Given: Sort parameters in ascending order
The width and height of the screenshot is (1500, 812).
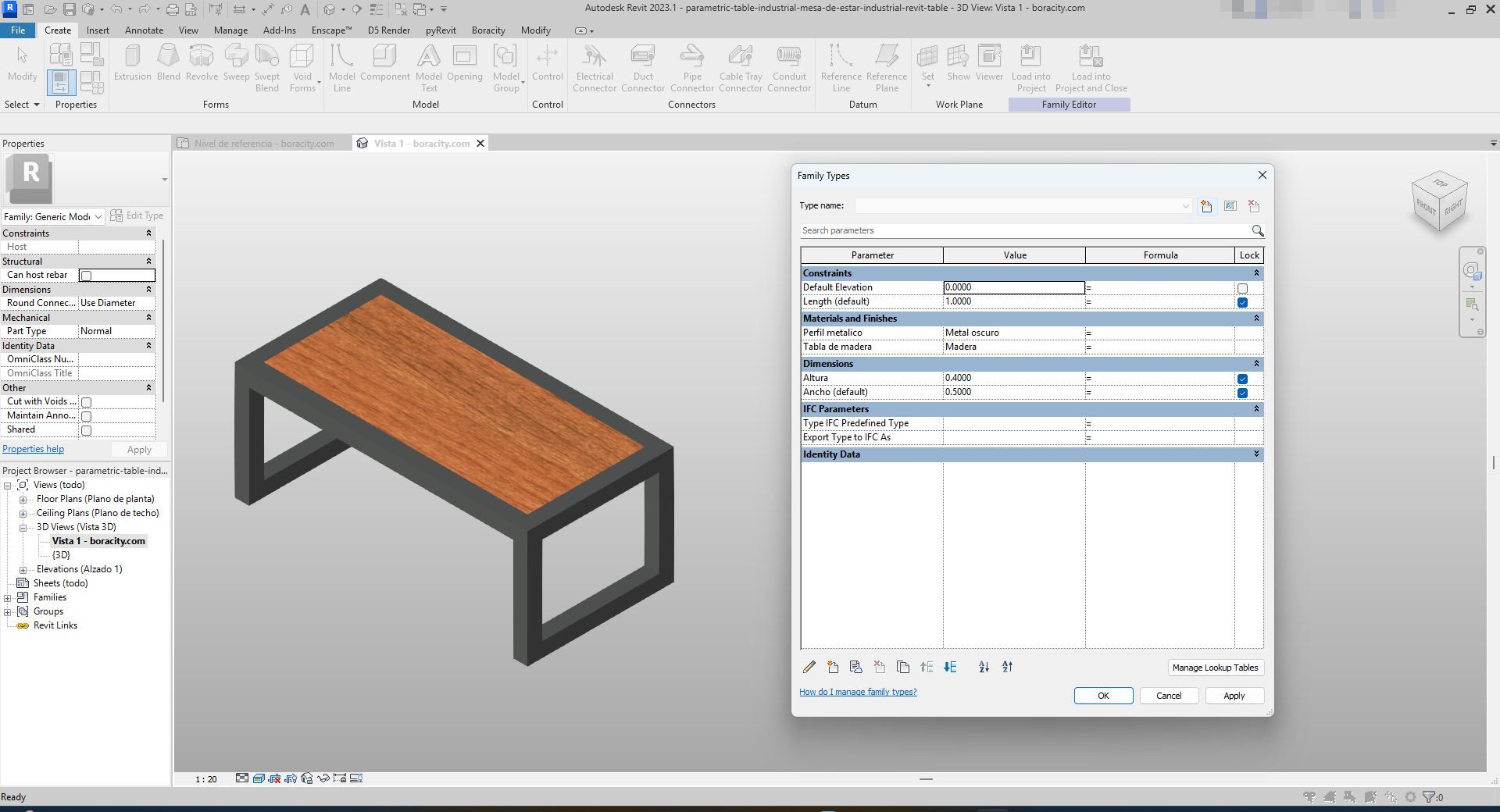Looking at the screenshot, I should point(984,667).
